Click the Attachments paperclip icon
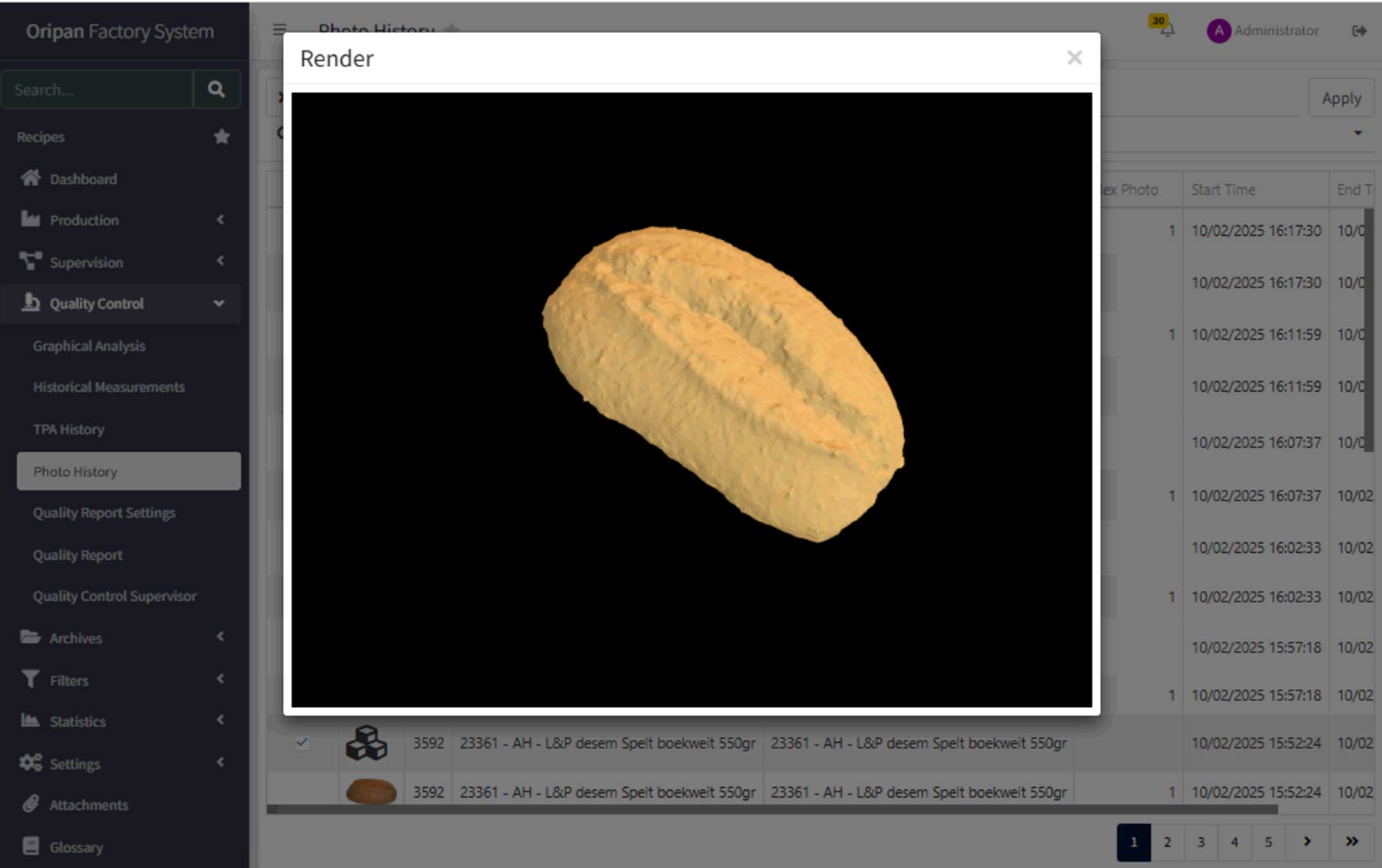This screenshot has height=868, width=1382. [30, 804]
